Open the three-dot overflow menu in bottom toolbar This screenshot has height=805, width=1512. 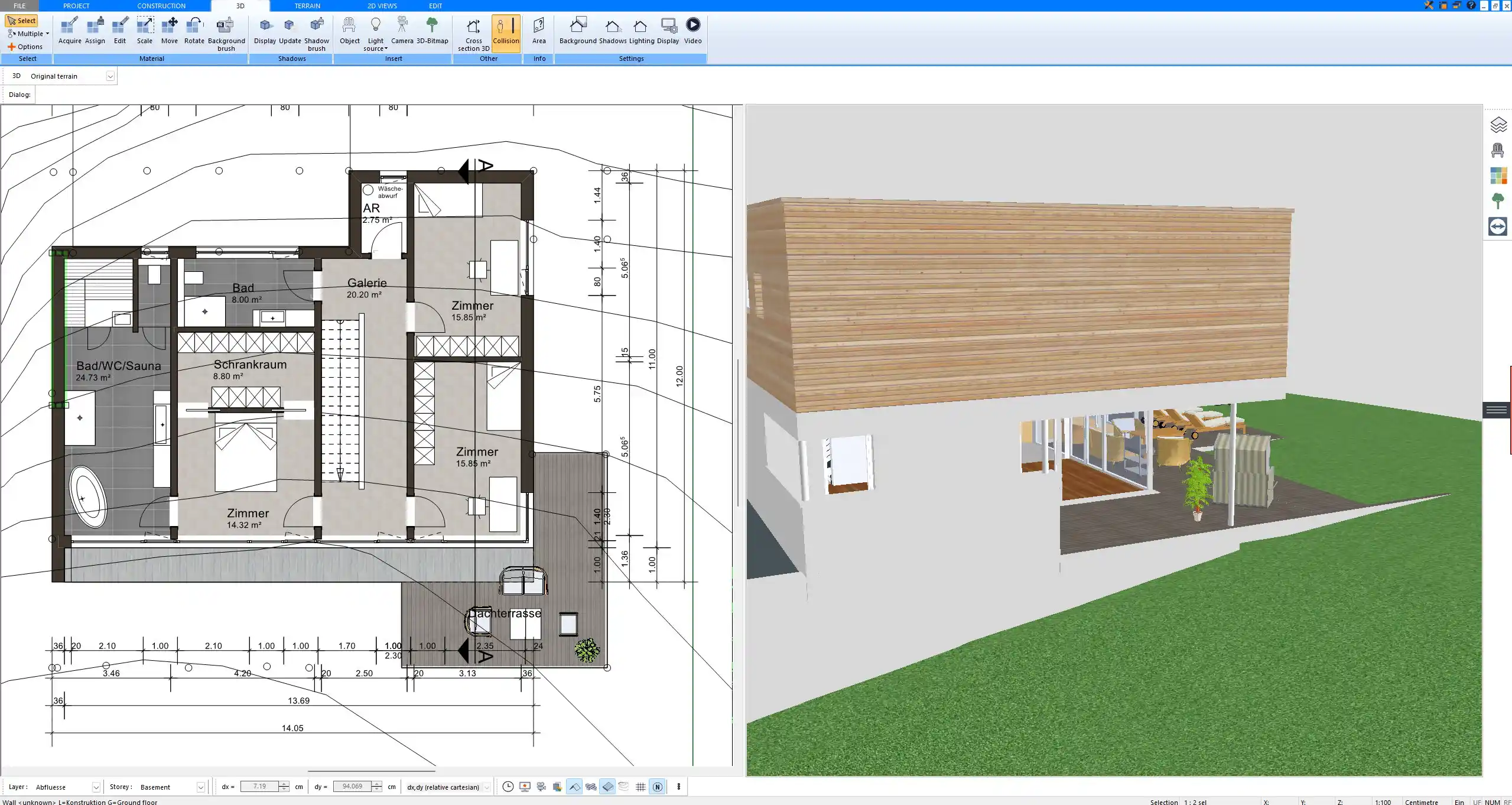tap(678, 787)
